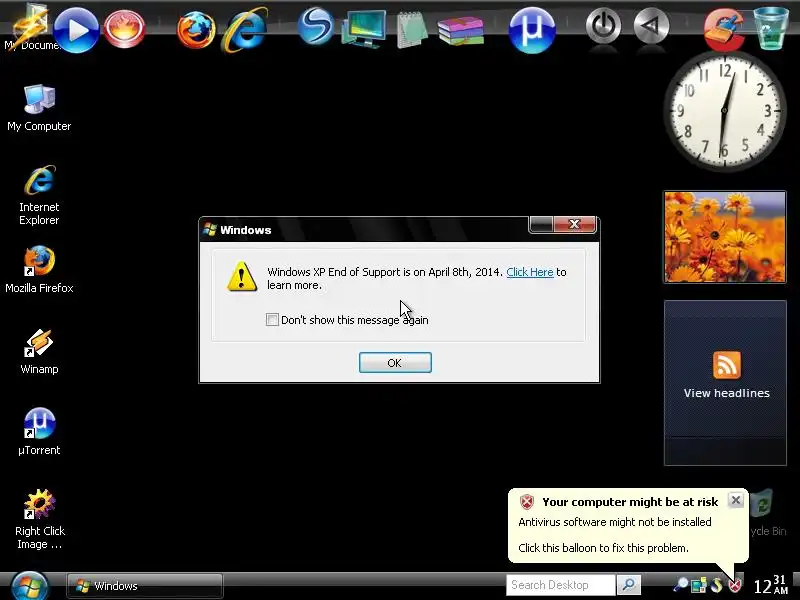Launch Internet Explorer from the top dock
This screenshot has height=600, width=800.
pyautogui.click(x=245, y=30)
